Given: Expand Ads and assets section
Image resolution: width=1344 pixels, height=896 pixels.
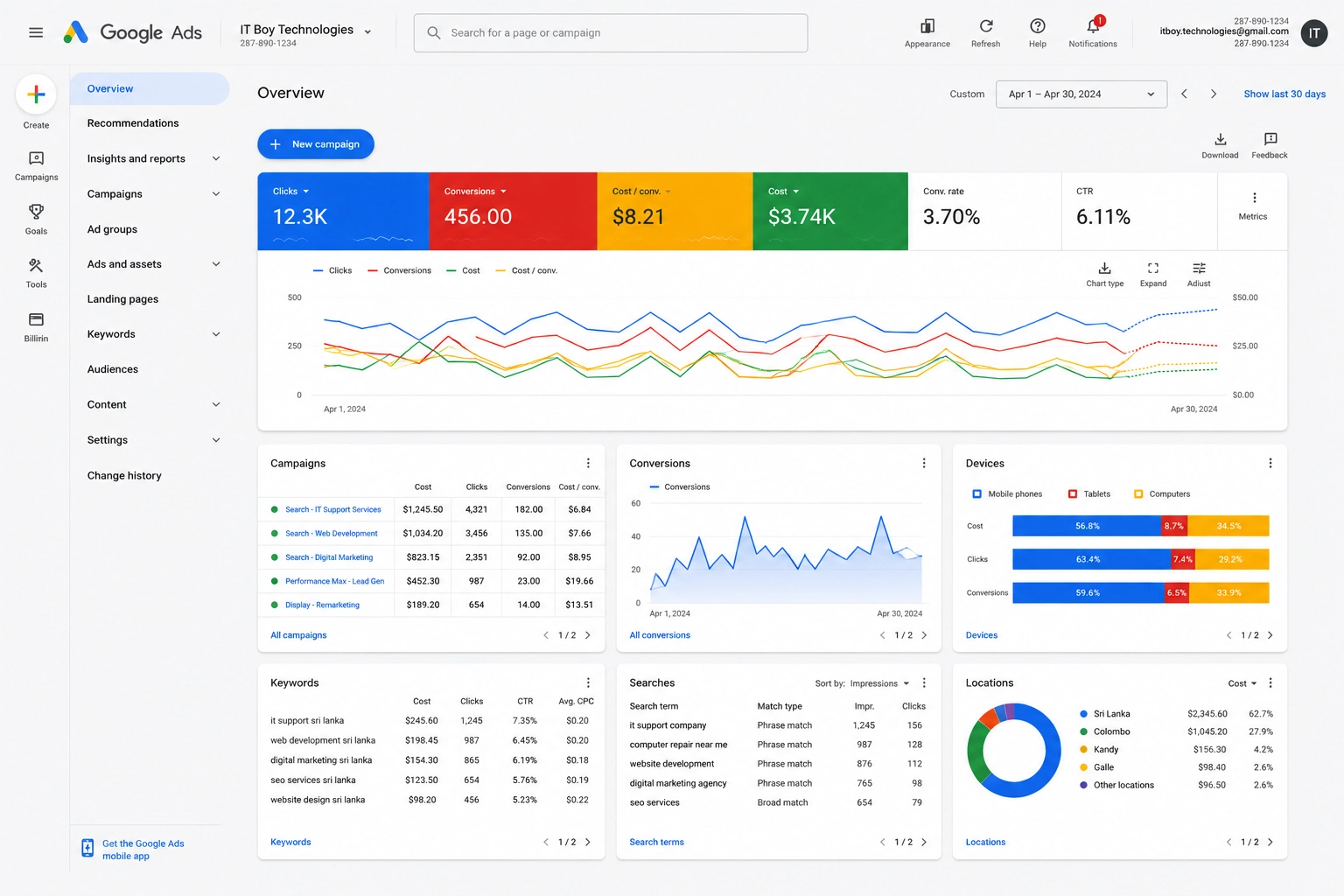Looking at the screenshot, I should click(x=216, y=263).
